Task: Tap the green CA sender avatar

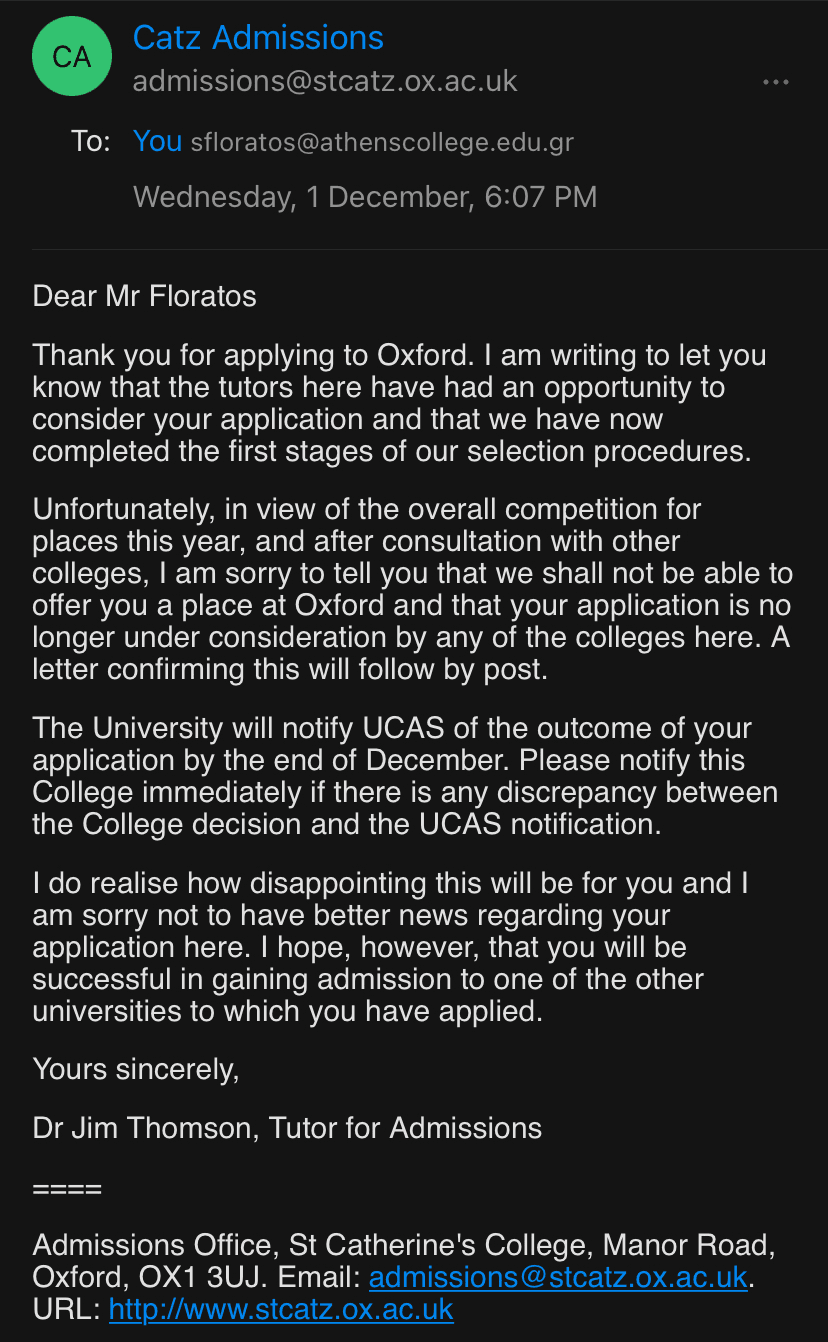Action: pyautogui.click(x=71, y=56)
